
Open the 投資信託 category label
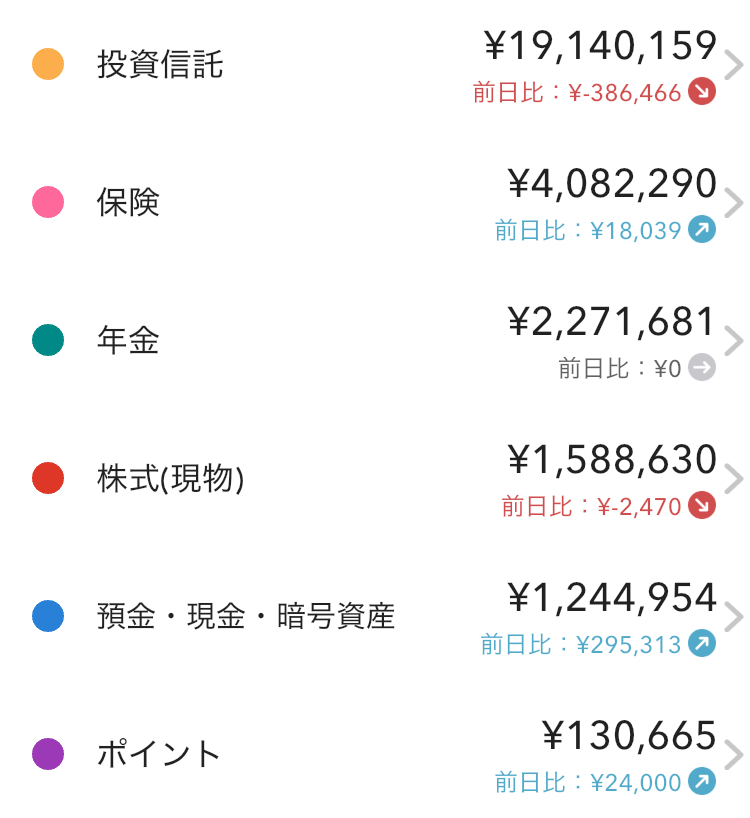click(160, 65)
